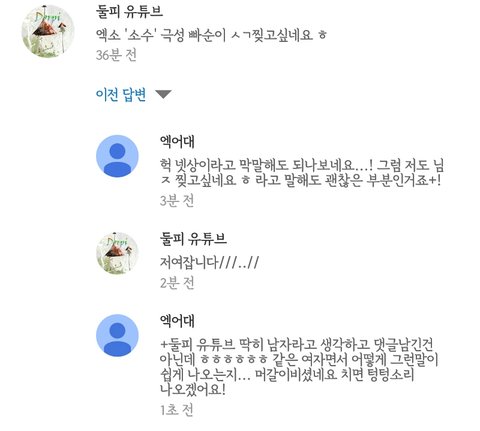Screen dimensions: 480x431
Task: Click the last reply line 나오겠어요!
Action: 193,389
